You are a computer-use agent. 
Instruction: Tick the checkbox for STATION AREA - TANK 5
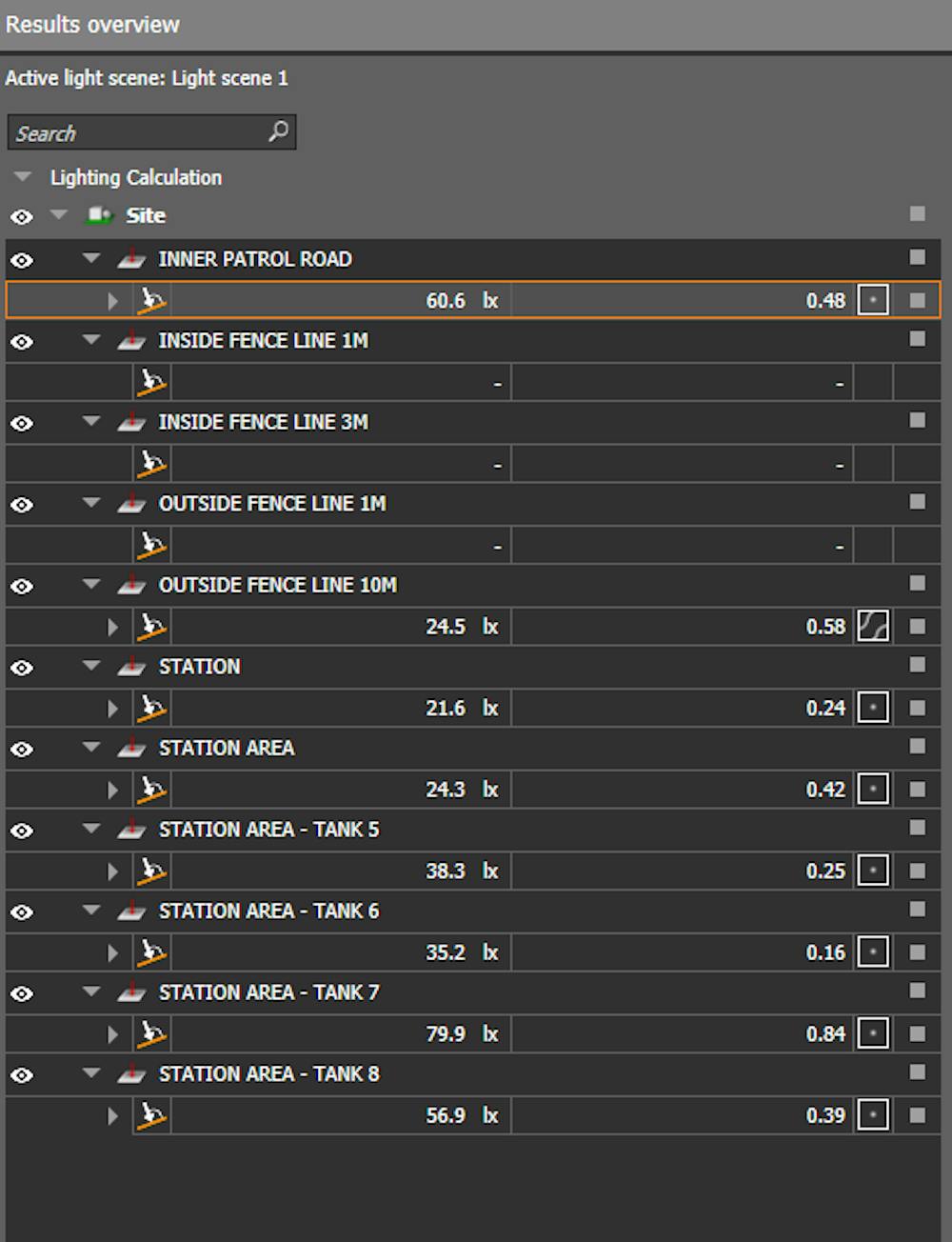pyautogui.click(x=917, y=828)
